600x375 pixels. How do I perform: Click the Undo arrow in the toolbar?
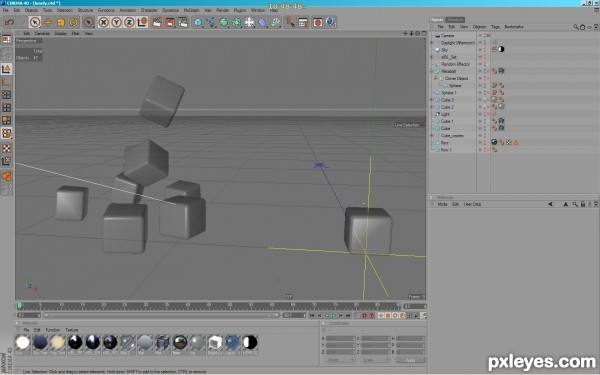(9, 22)
